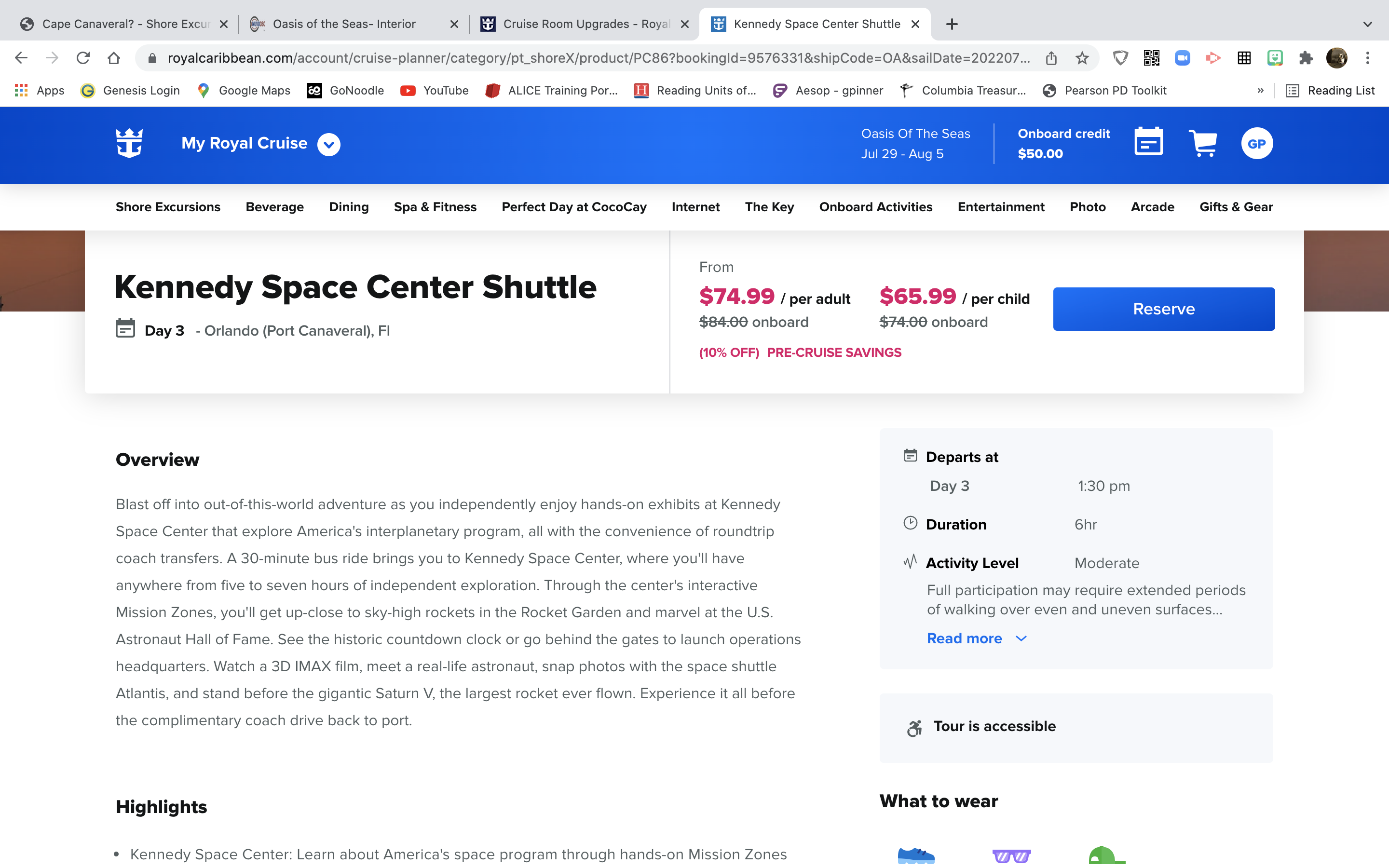Open the Google Maps bookmark

tap(244, 91)
